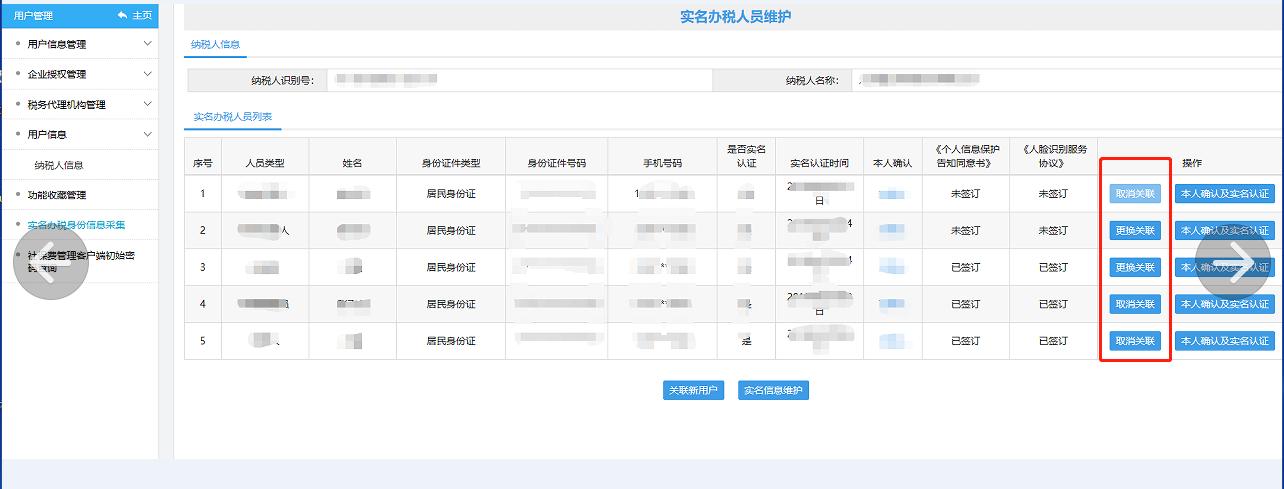Viewport: 1284px width, 489px height.
Task: Click 本人确认及实名认证 in row 5
Action: point(1225,341)
